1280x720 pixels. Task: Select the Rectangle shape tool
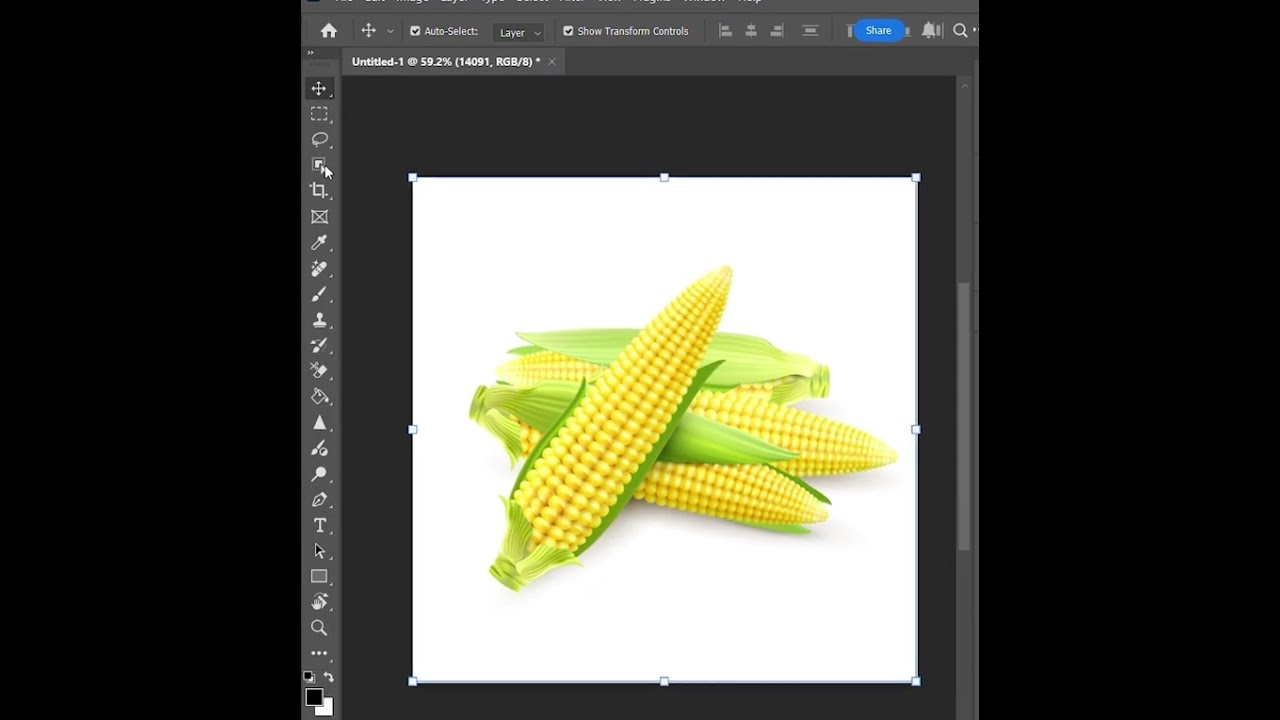click(x=319, y=577)
